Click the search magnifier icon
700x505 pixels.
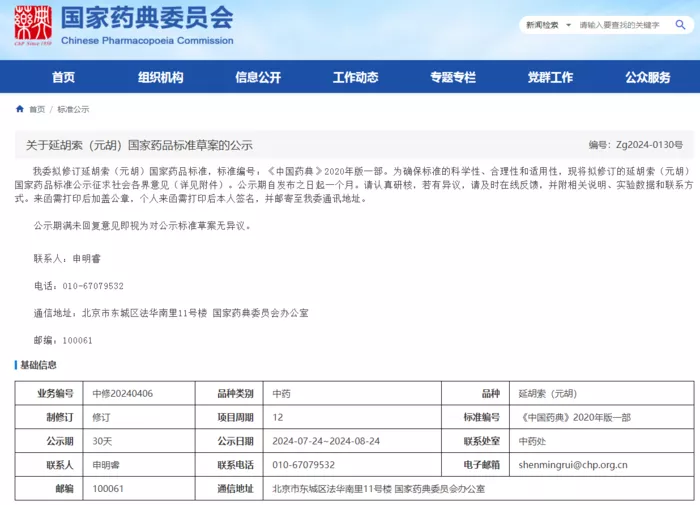(x=680, y=25)
